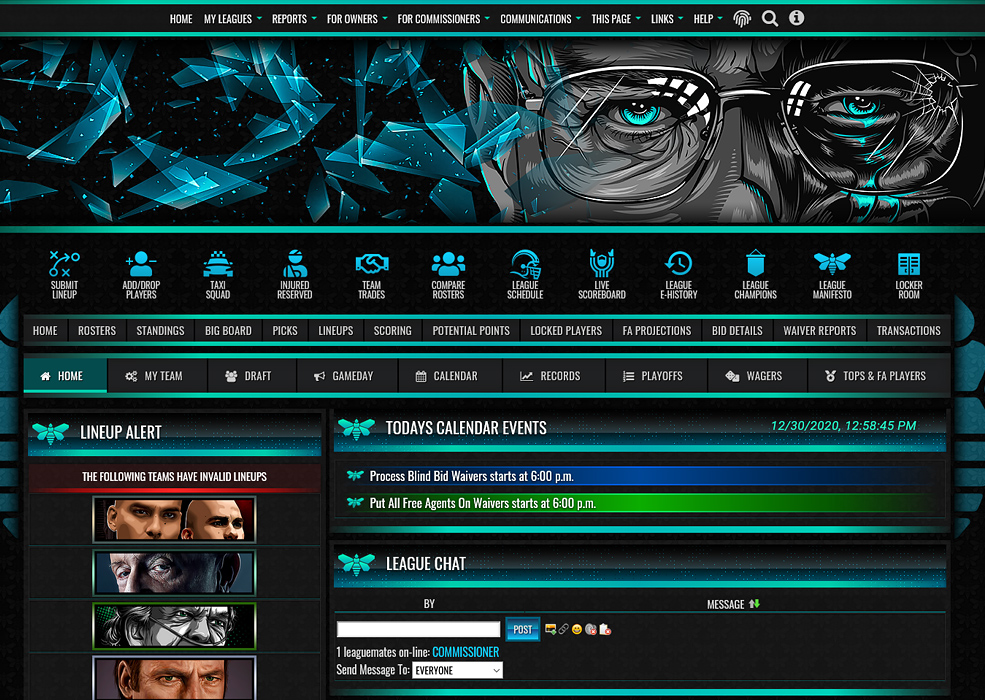Open Standings in the secondary nav
The height and width of the screenshot is (700, 985).
(x=160, y=331)
